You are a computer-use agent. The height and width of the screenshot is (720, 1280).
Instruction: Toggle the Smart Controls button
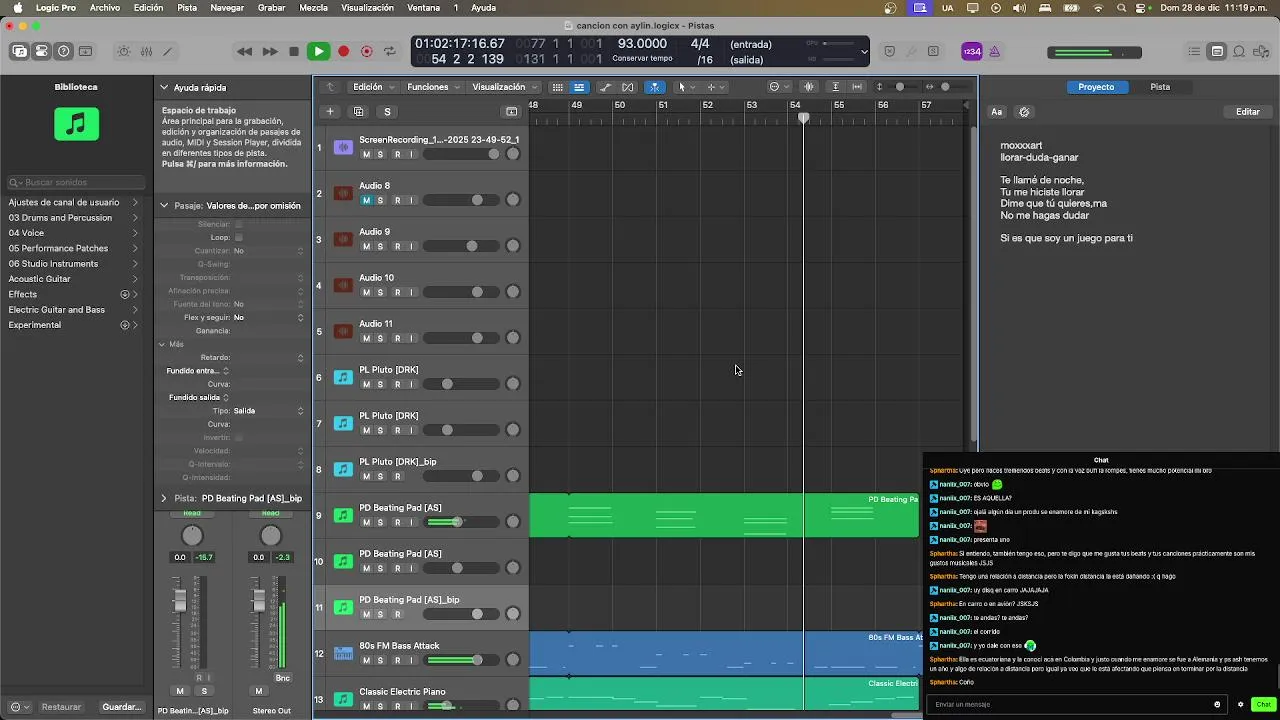click(x=124, y=51)
